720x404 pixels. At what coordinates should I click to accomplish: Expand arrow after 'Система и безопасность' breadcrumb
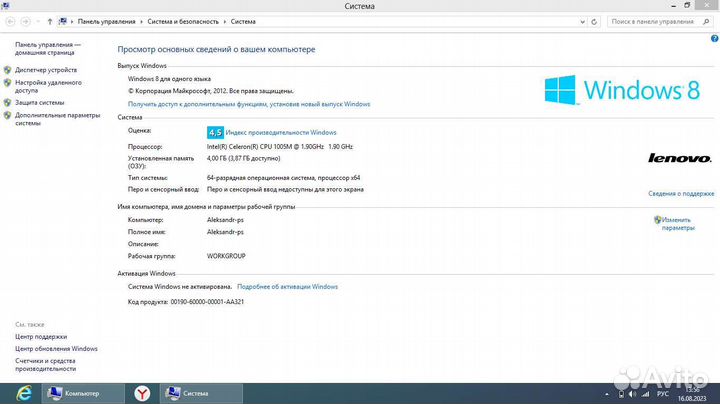click(x=225, y=22)
